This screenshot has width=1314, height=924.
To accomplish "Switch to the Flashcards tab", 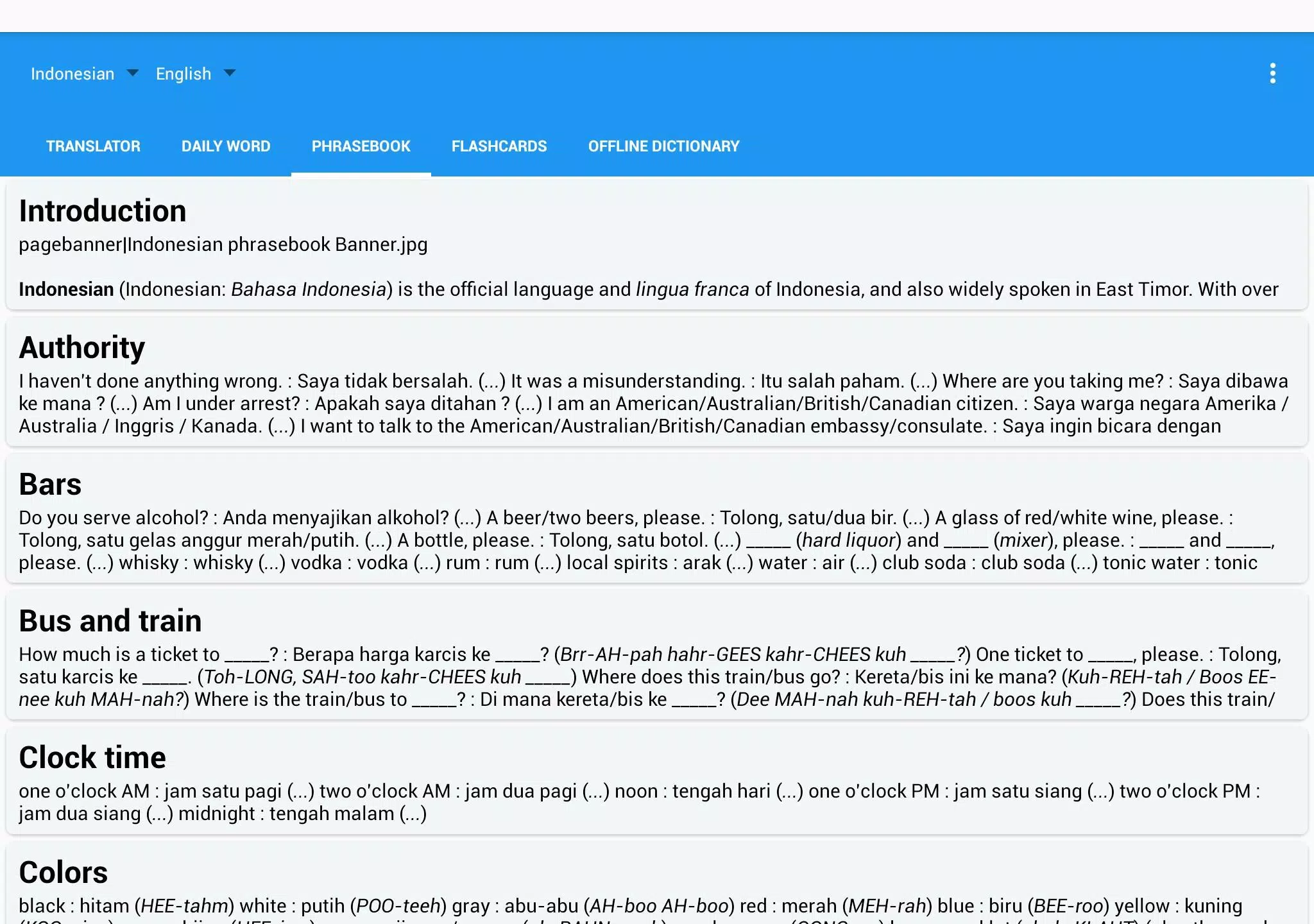I will [499, 146].
